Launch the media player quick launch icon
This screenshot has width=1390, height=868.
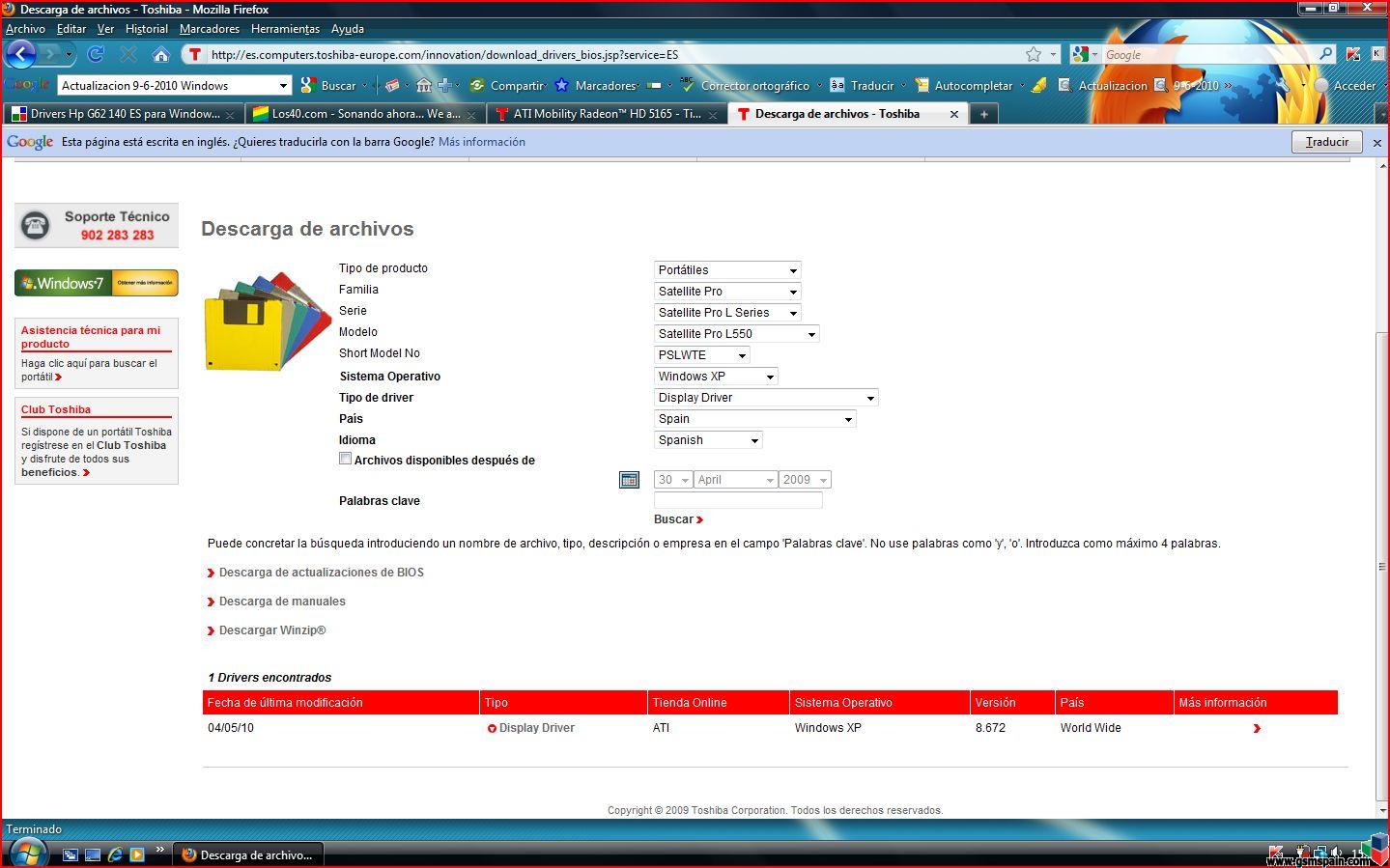point(137,854)
